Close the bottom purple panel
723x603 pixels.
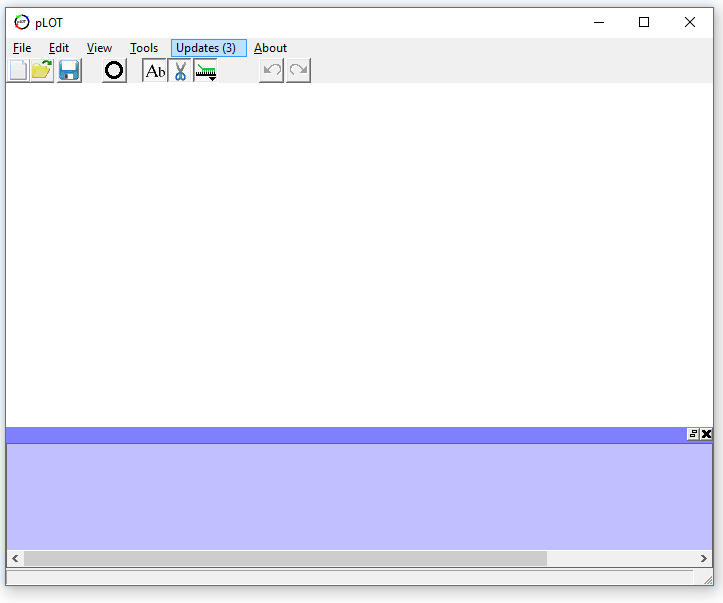[707, 434]
